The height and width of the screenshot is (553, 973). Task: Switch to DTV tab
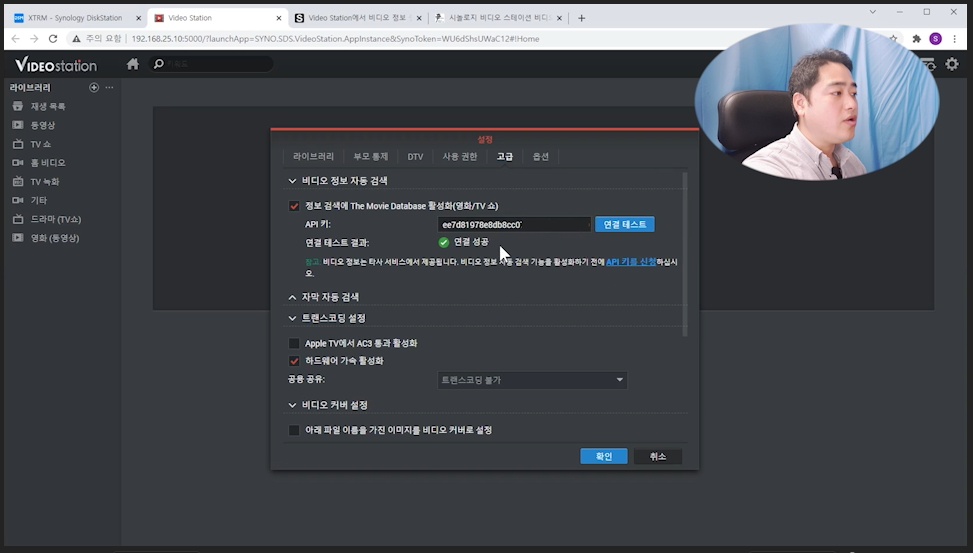pos(415,156)
